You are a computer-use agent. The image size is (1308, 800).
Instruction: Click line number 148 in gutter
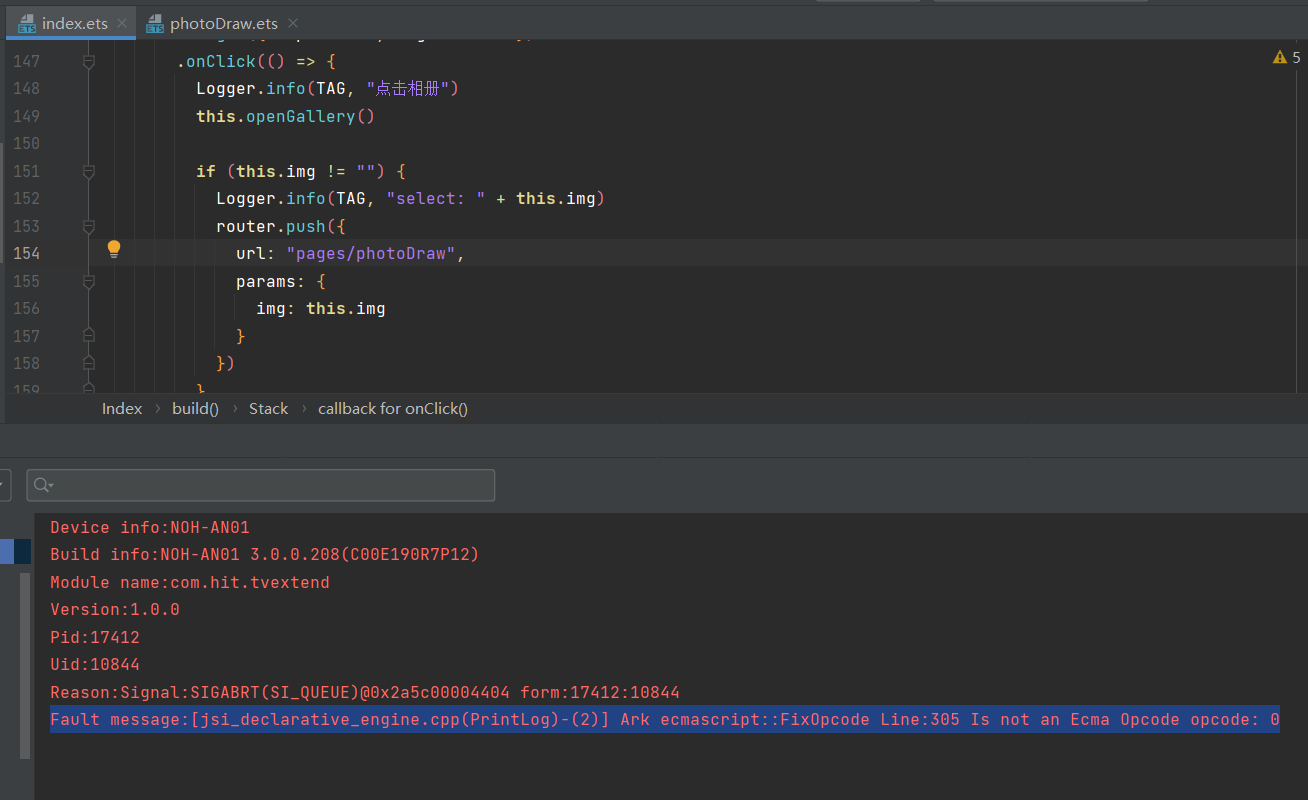click(26, 88)
